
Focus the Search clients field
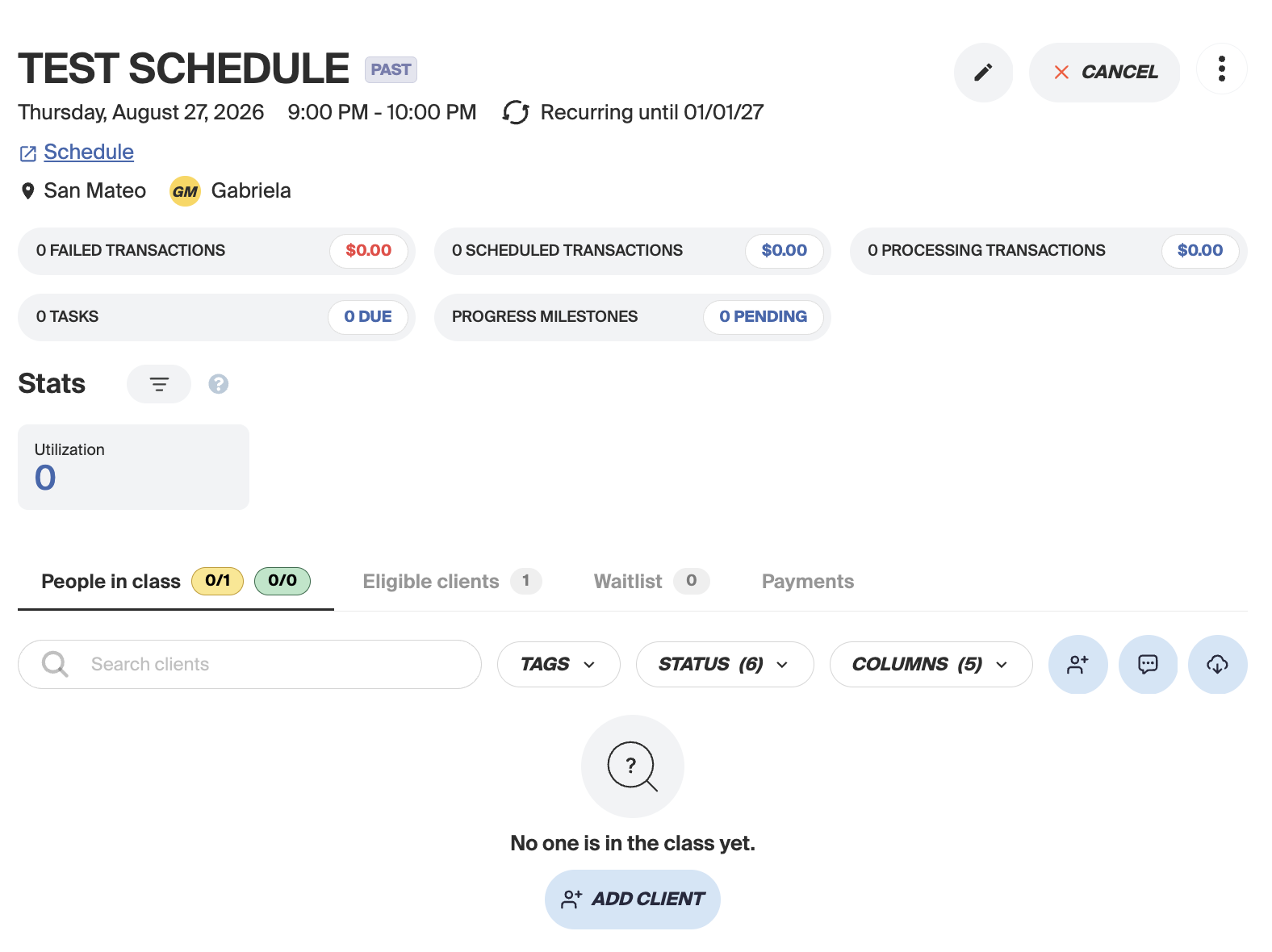pyautogui.click(x=249, y=664)
